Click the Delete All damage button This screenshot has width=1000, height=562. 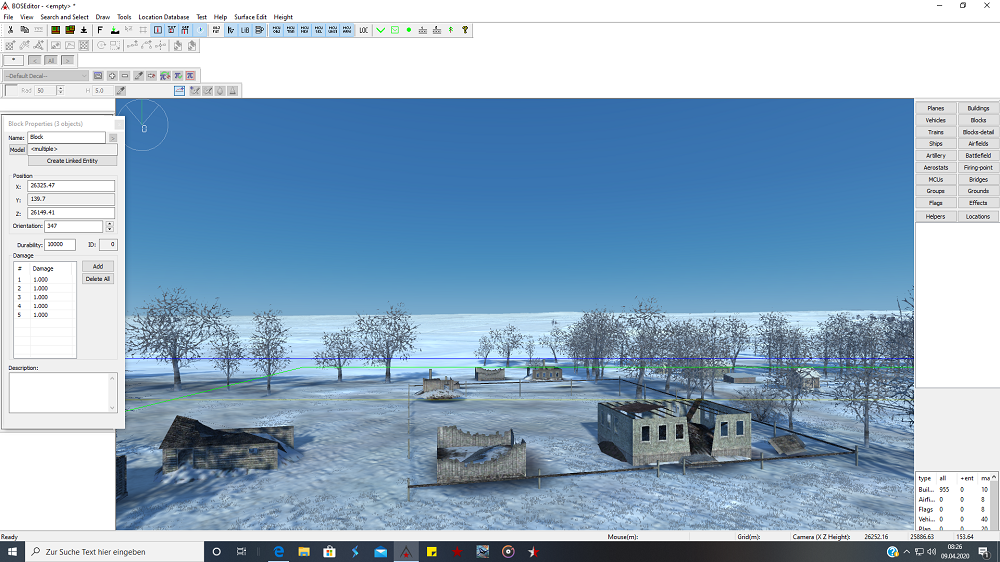[98, 279]
